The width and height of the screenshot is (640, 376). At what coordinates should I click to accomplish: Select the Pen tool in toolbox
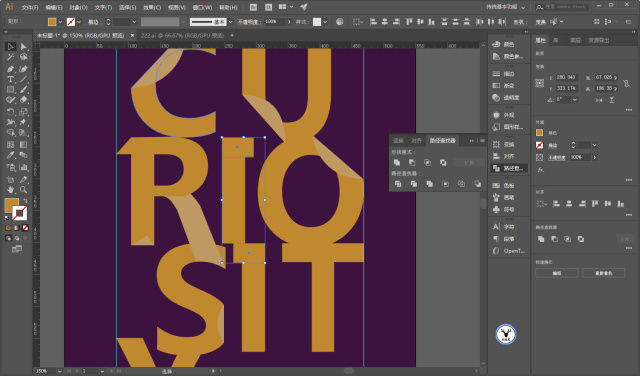coord(10,69)
